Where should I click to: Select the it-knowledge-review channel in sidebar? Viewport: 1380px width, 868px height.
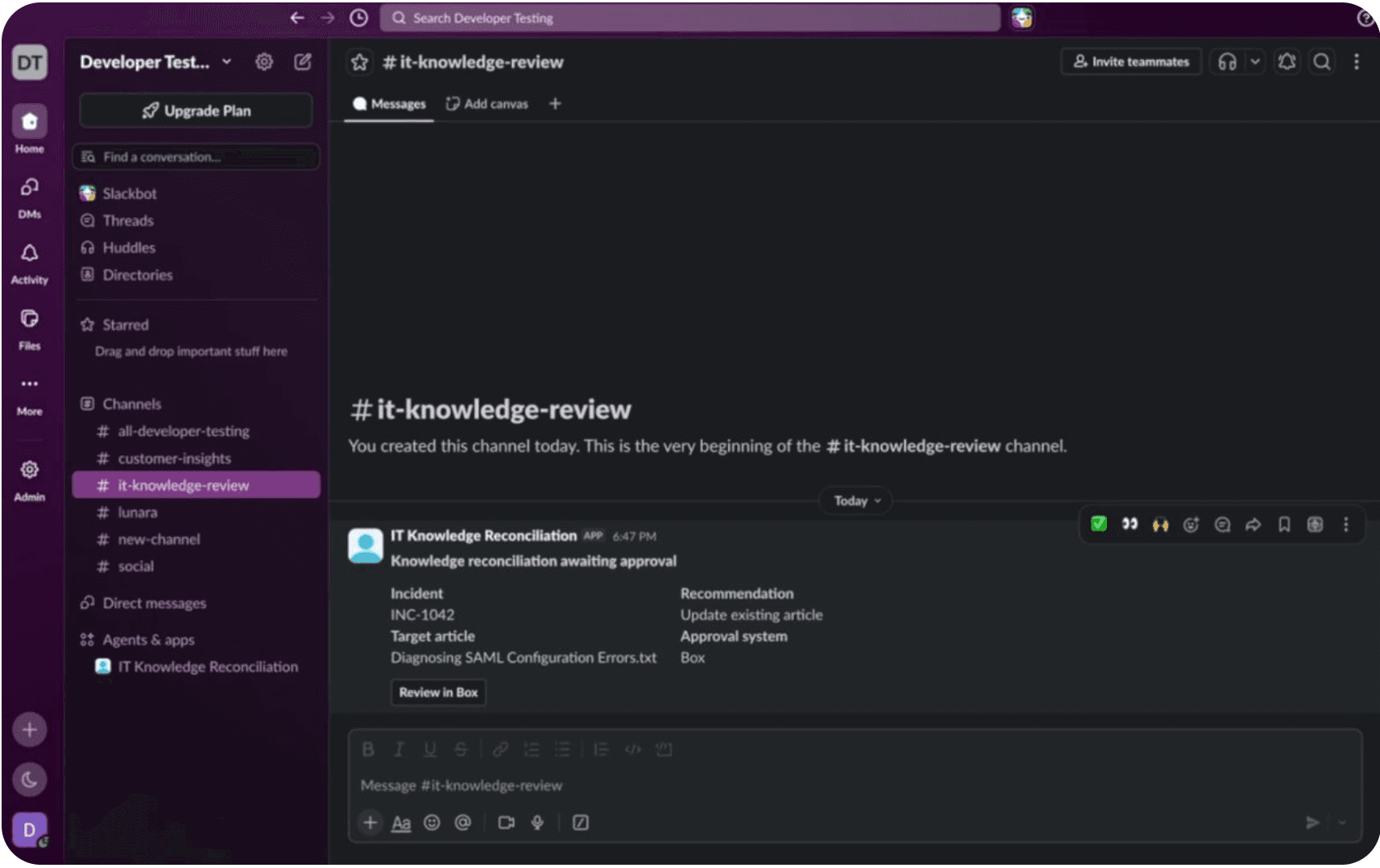tap(196, 485)
